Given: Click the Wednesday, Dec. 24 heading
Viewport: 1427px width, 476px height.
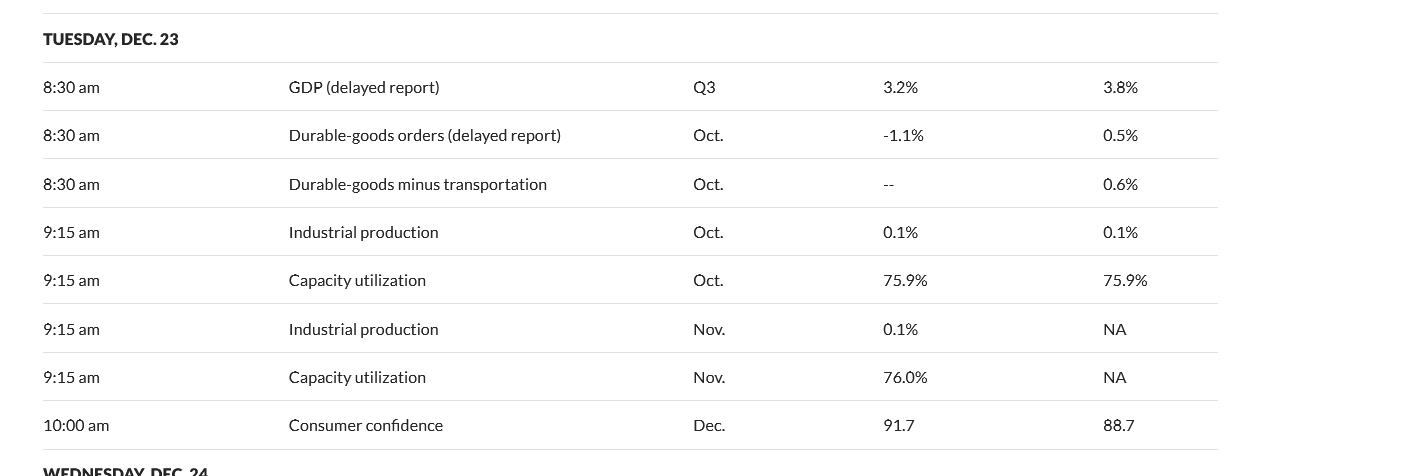Looking at the screenshot, I should (x=125, y=471).
